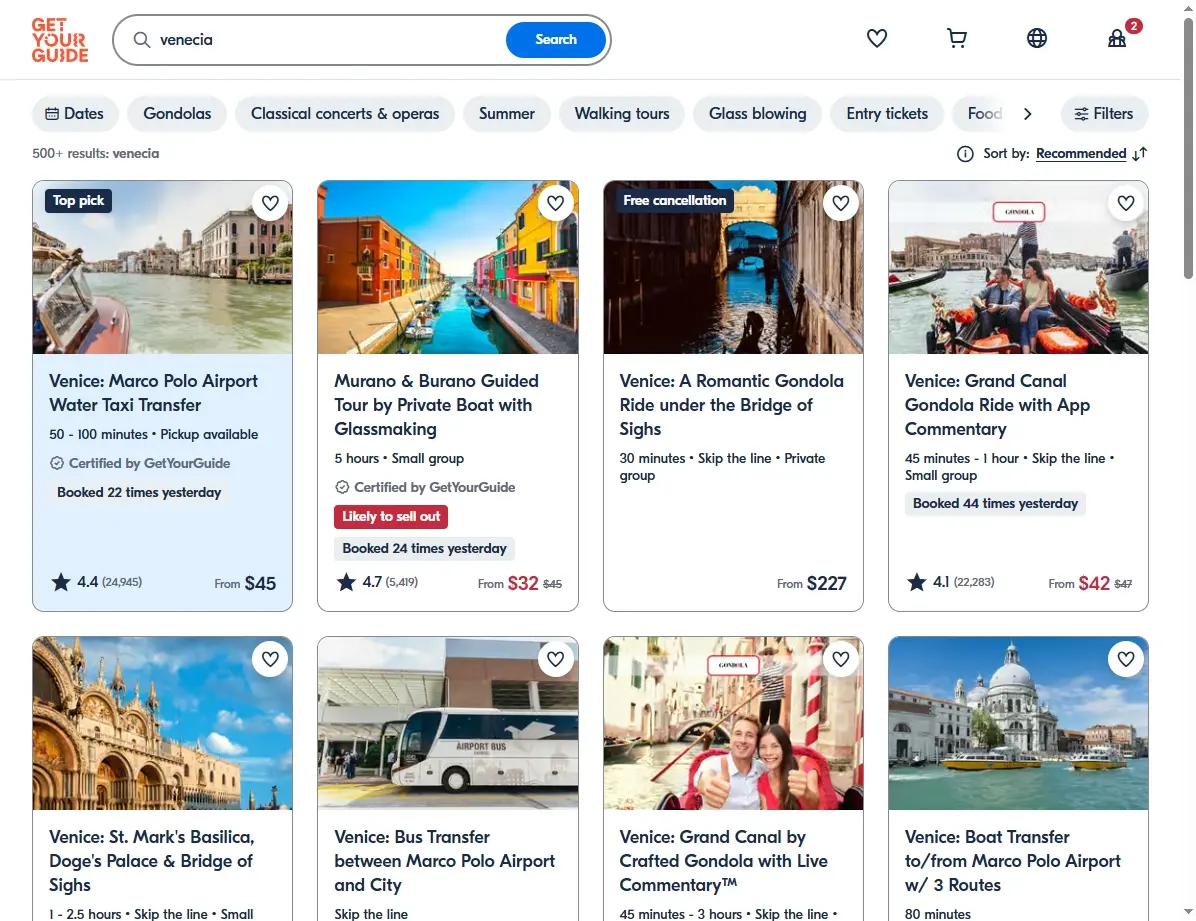Select the Food filter chip
Viewport: 1196px width, 921px height.
tap(984, 114)
